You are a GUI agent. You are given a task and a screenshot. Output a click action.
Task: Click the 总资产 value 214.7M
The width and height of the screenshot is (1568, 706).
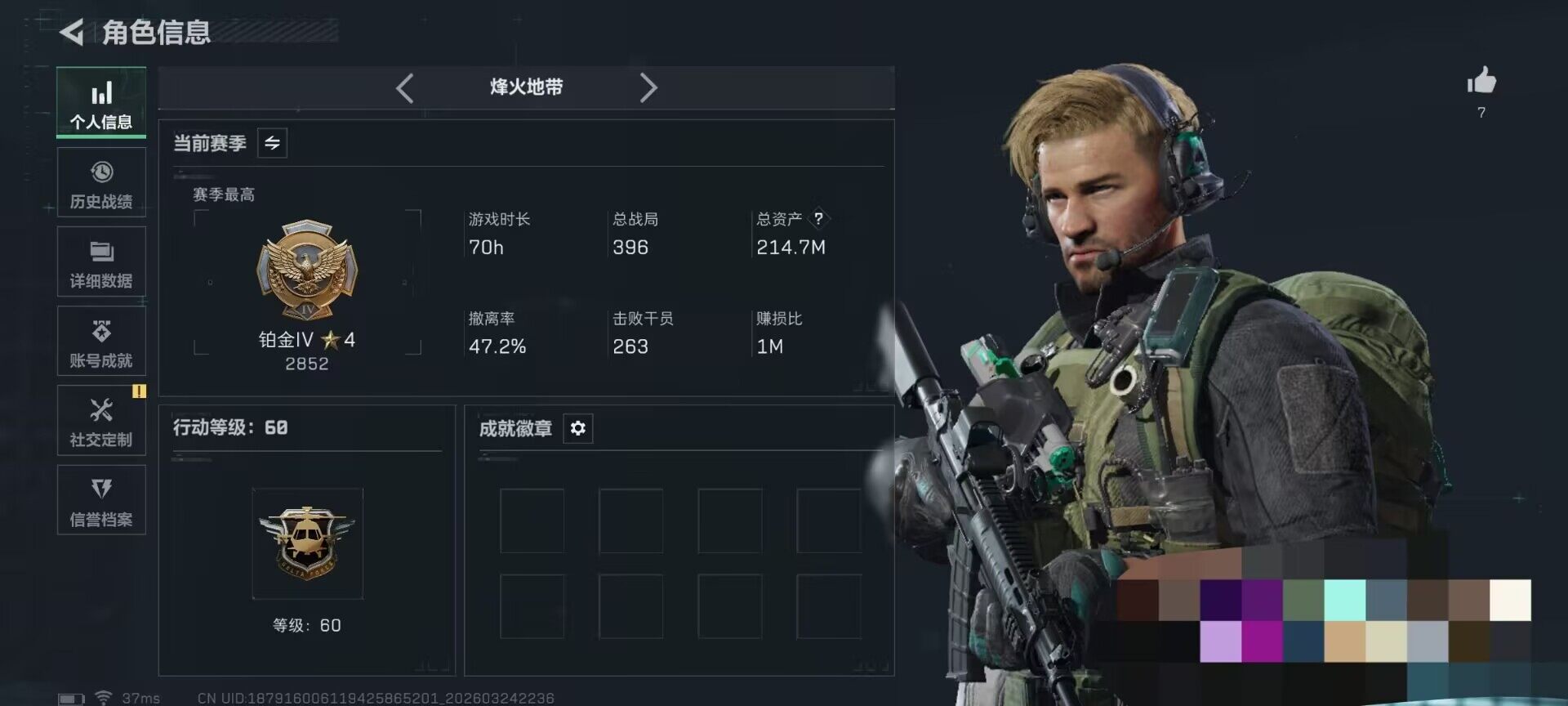(791, 248)
